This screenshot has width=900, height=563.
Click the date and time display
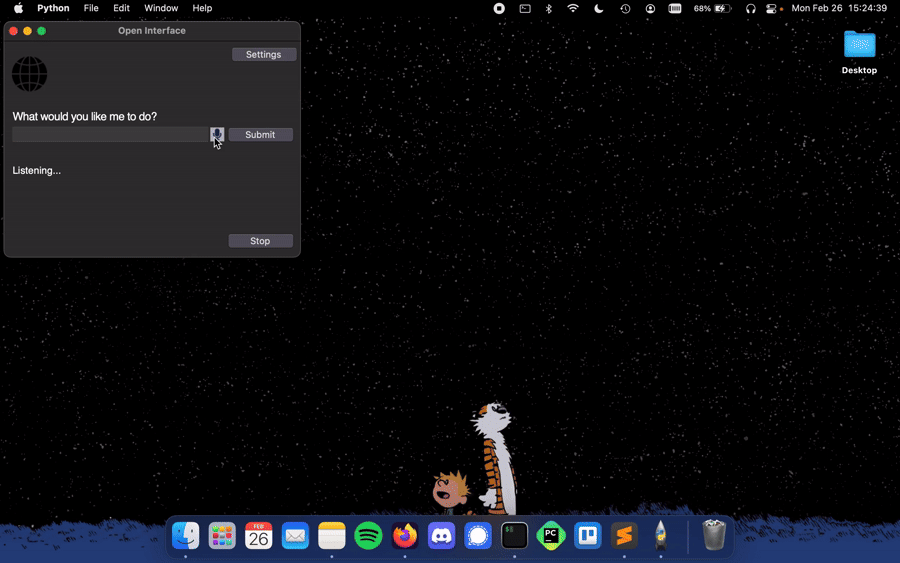839,8
